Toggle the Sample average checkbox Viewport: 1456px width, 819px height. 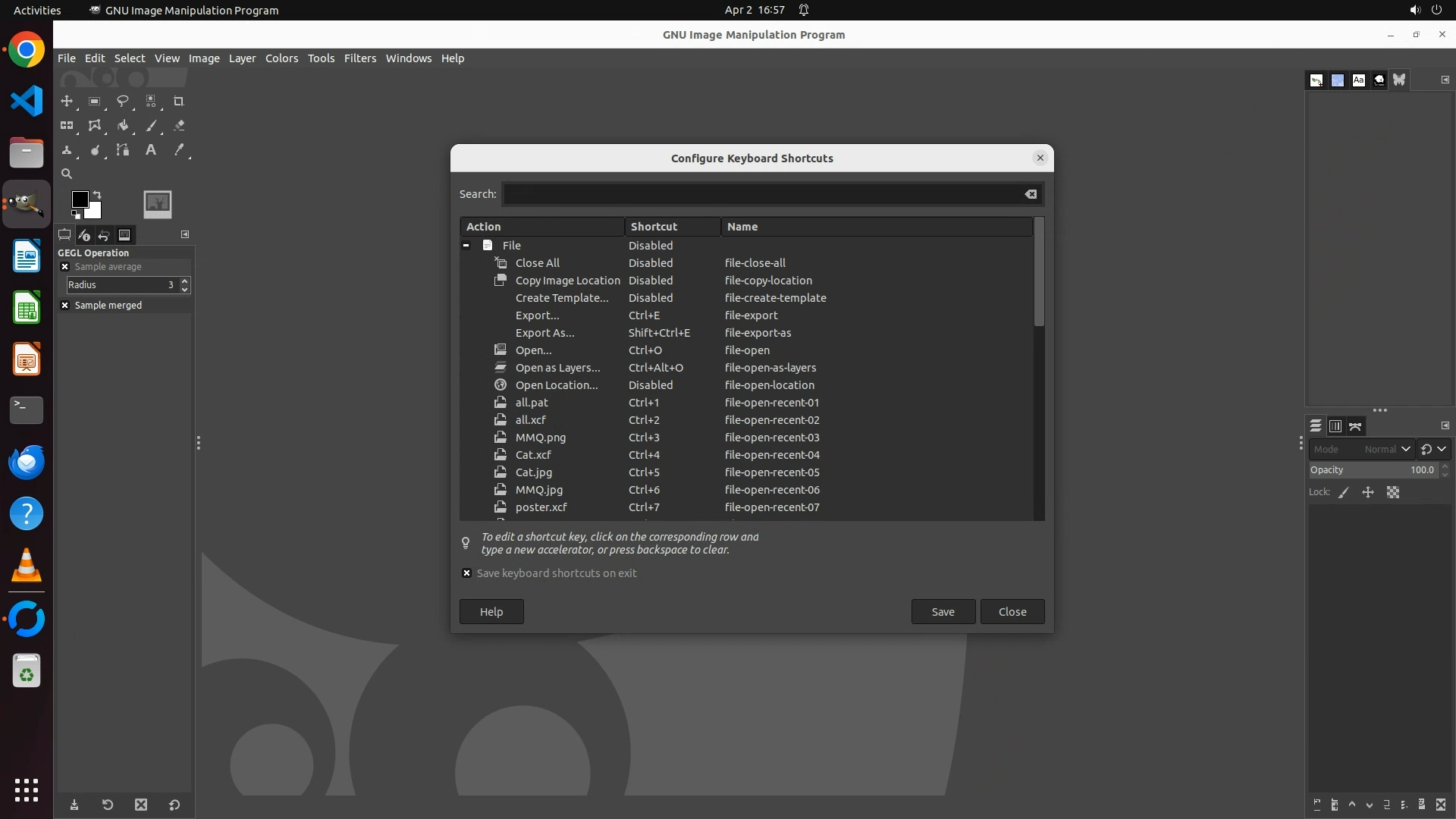64,267
